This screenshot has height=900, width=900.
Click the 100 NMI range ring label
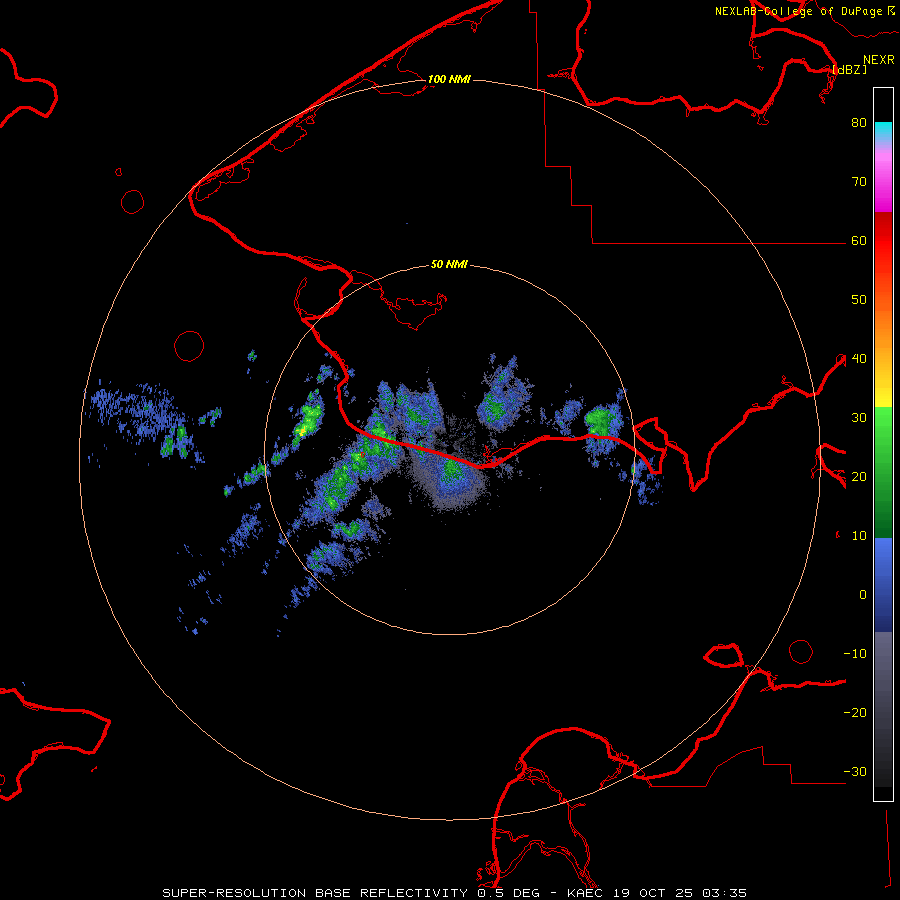[x=449, y=79]
